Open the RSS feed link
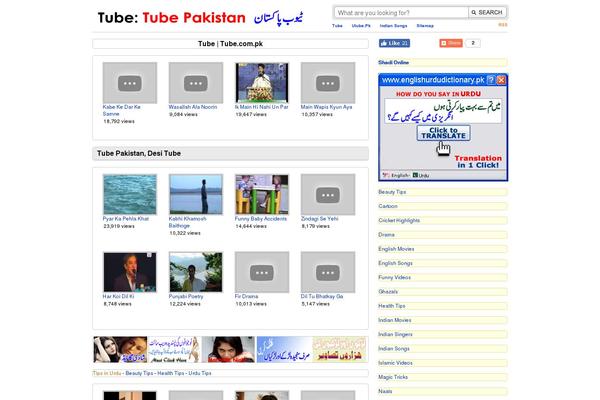600x400 pixels. tap(502, 24)
